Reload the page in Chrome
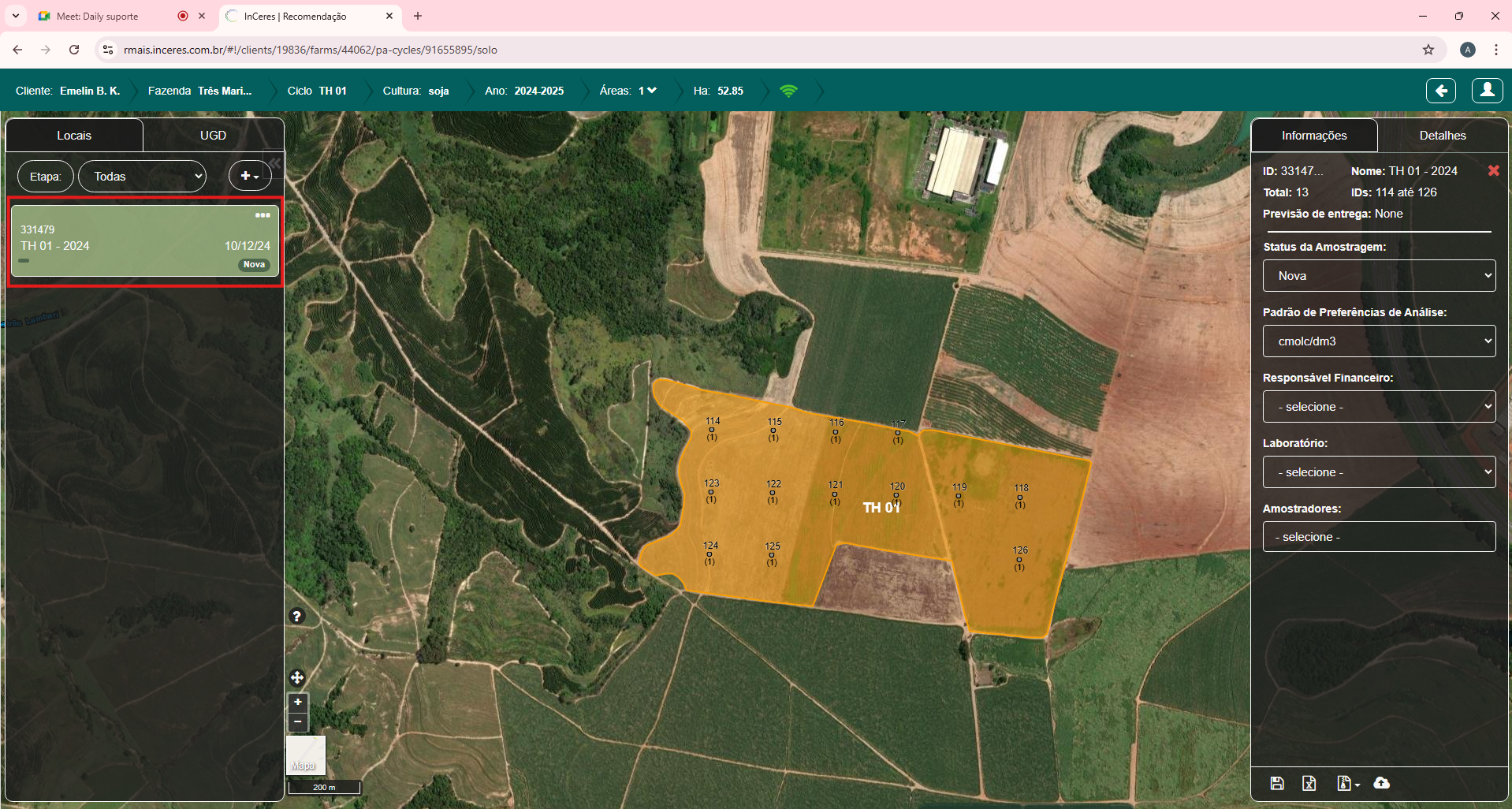This screenshot has width=1512, height=809. click(x=74, y=50)
